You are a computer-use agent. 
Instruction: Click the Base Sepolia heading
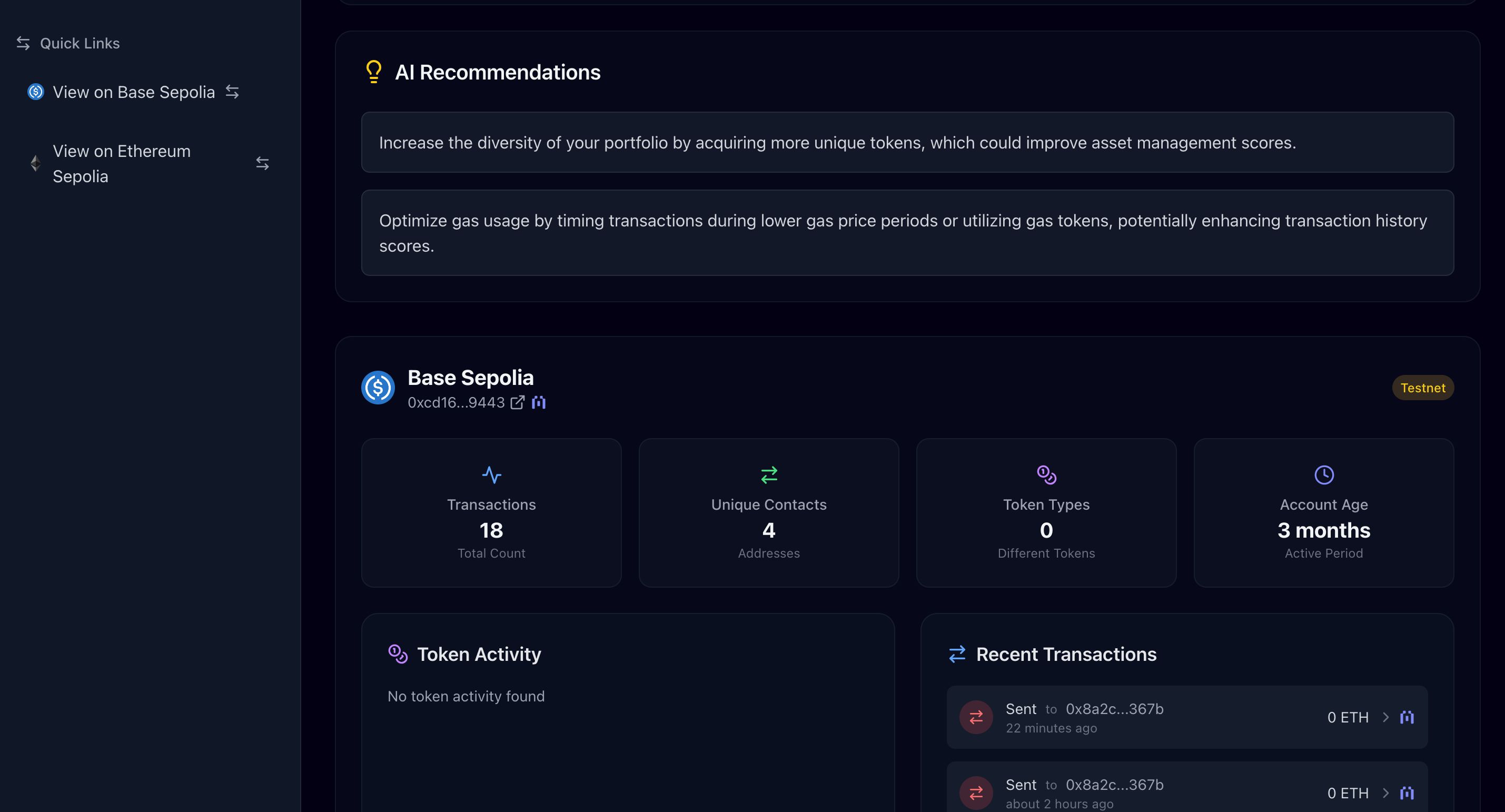tap(470, 378)
